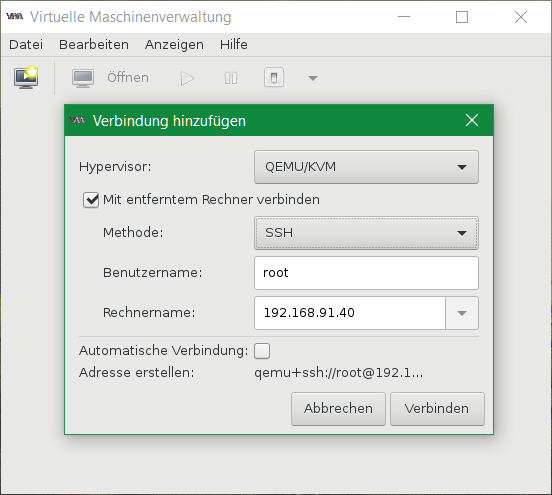This screenshot has height=495, width=552.
Task: Click the Benutzername label
Action: click(x=152, y=272)
